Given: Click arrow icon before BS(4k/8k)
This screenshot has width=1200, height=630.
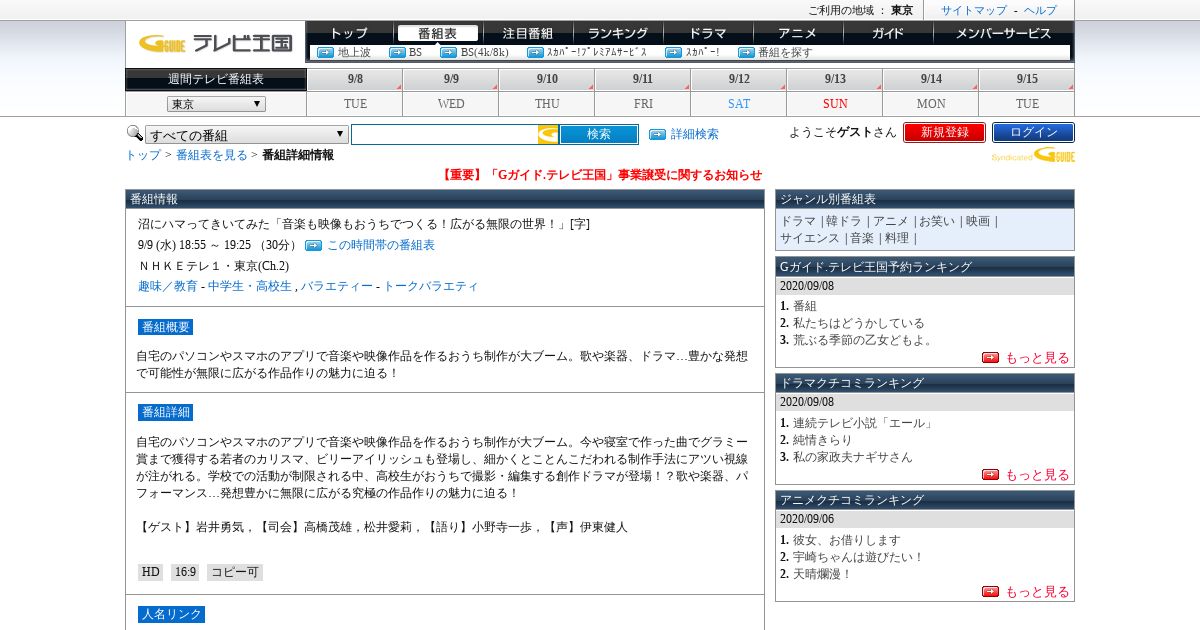Looking at the screenshot, I should tap(448, 52).
